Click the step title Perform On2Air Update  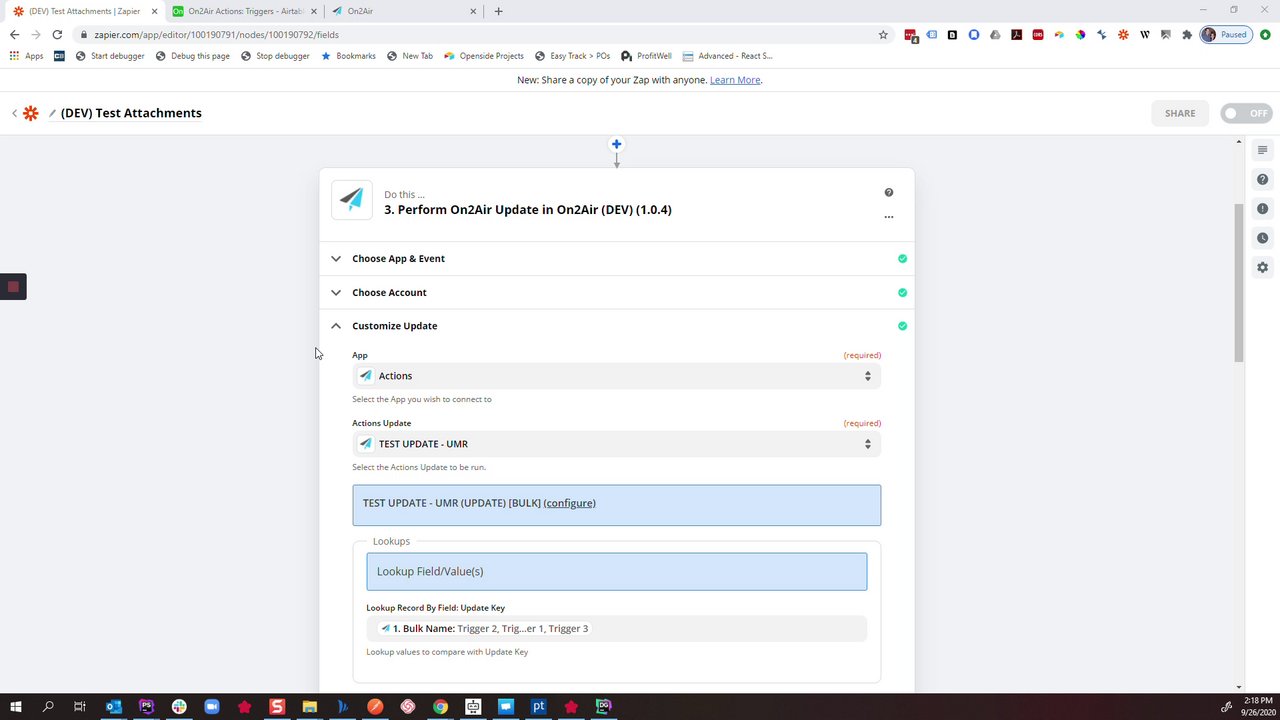point(528,210)
